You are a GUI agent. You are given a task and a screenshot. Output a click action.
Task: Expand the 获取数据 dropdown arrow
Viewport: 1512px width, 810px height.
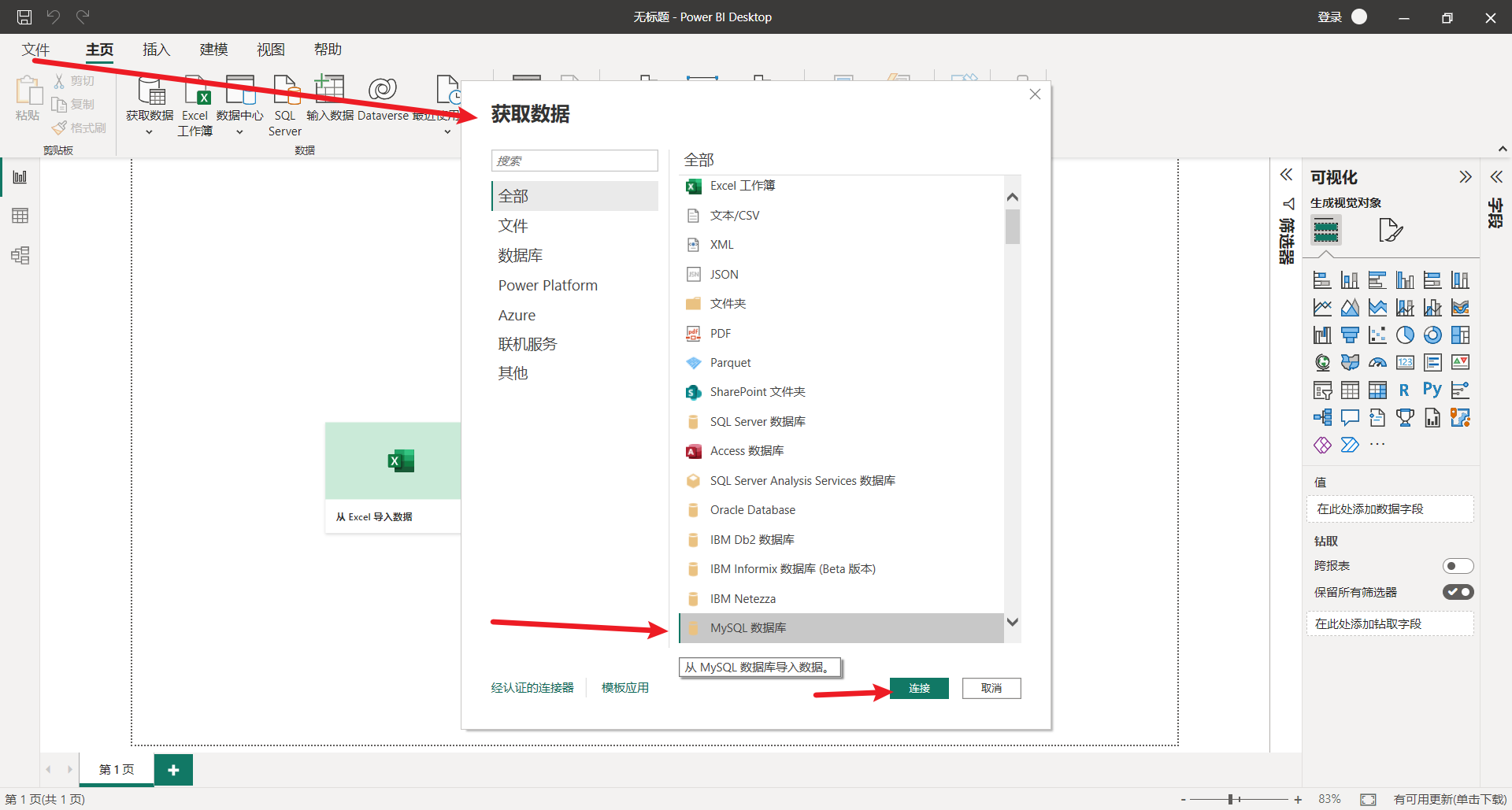click(149, 132)
